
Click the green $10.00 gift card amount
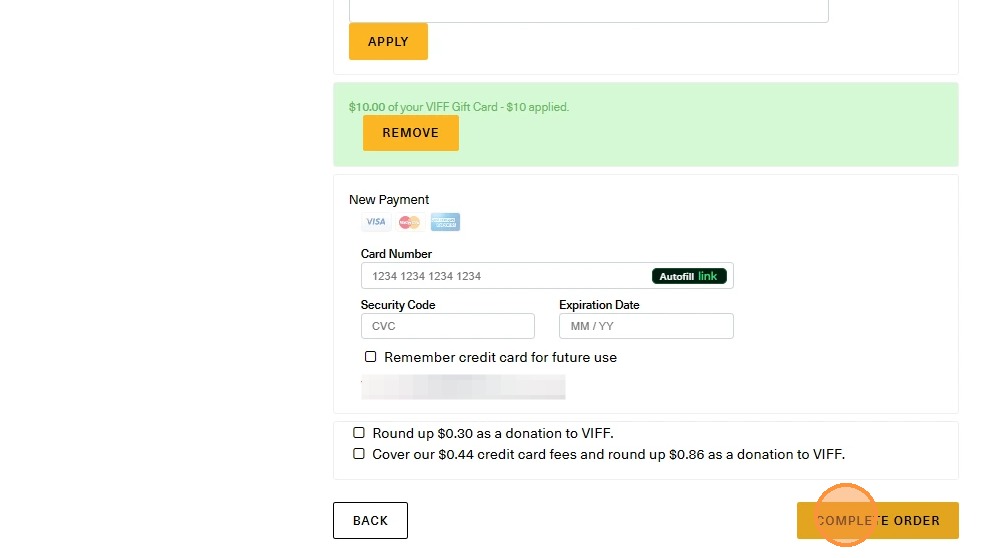point(366,107)
